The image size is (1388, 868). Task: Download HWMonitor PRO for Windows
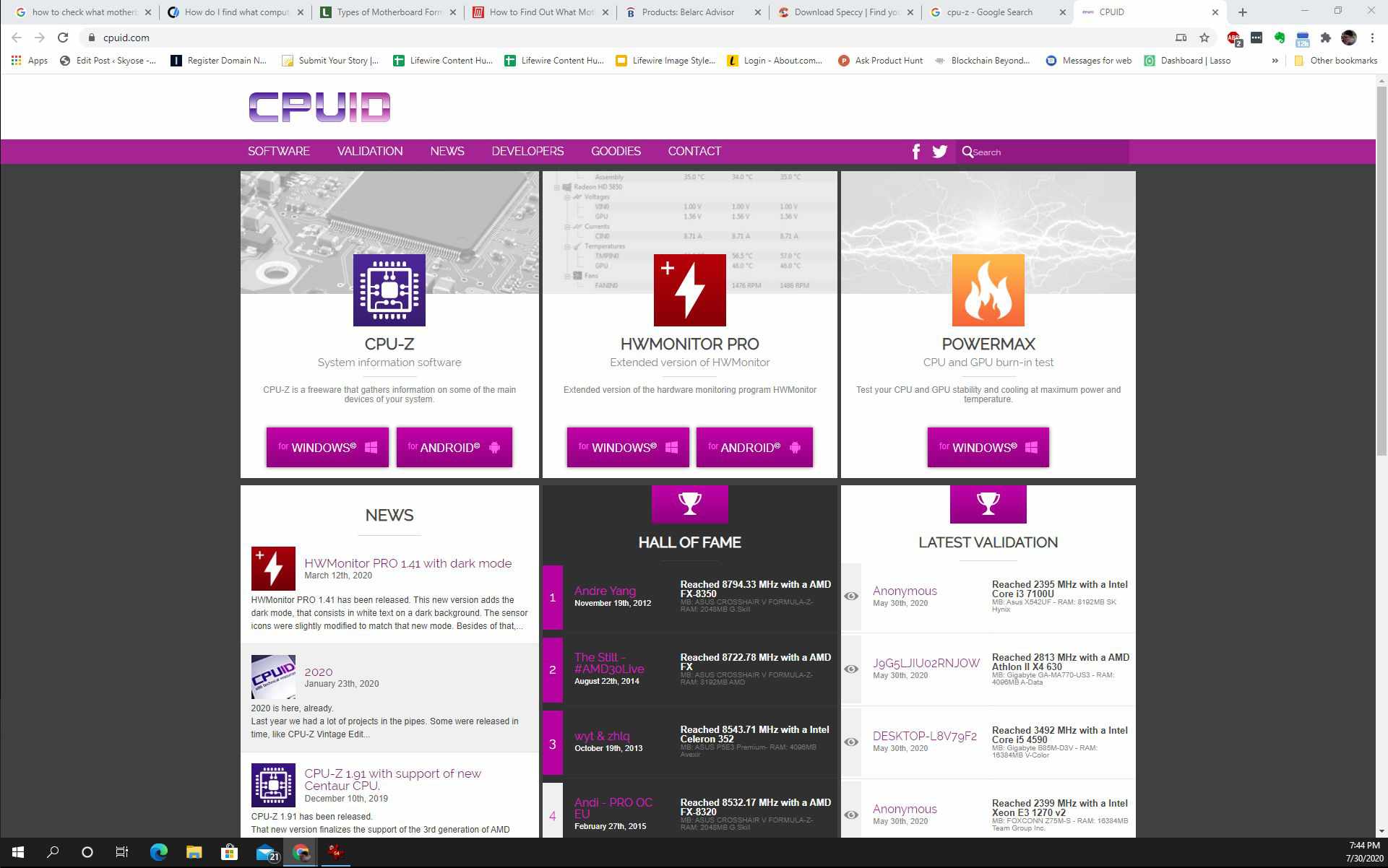click(x=628, y=447)
